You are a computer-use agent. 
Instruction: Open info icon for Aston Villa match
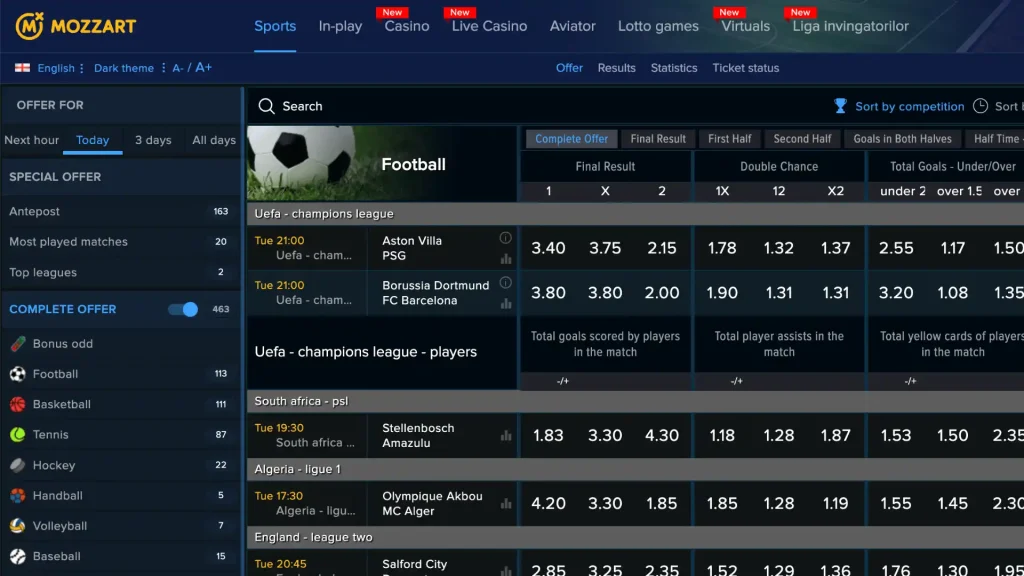[x=505, y=238]
